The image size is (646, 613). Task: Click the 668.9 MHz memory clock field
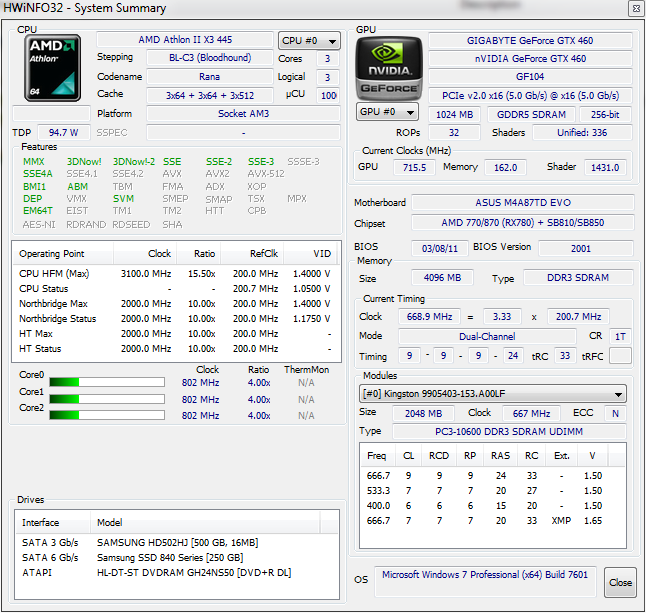[429, 316]
